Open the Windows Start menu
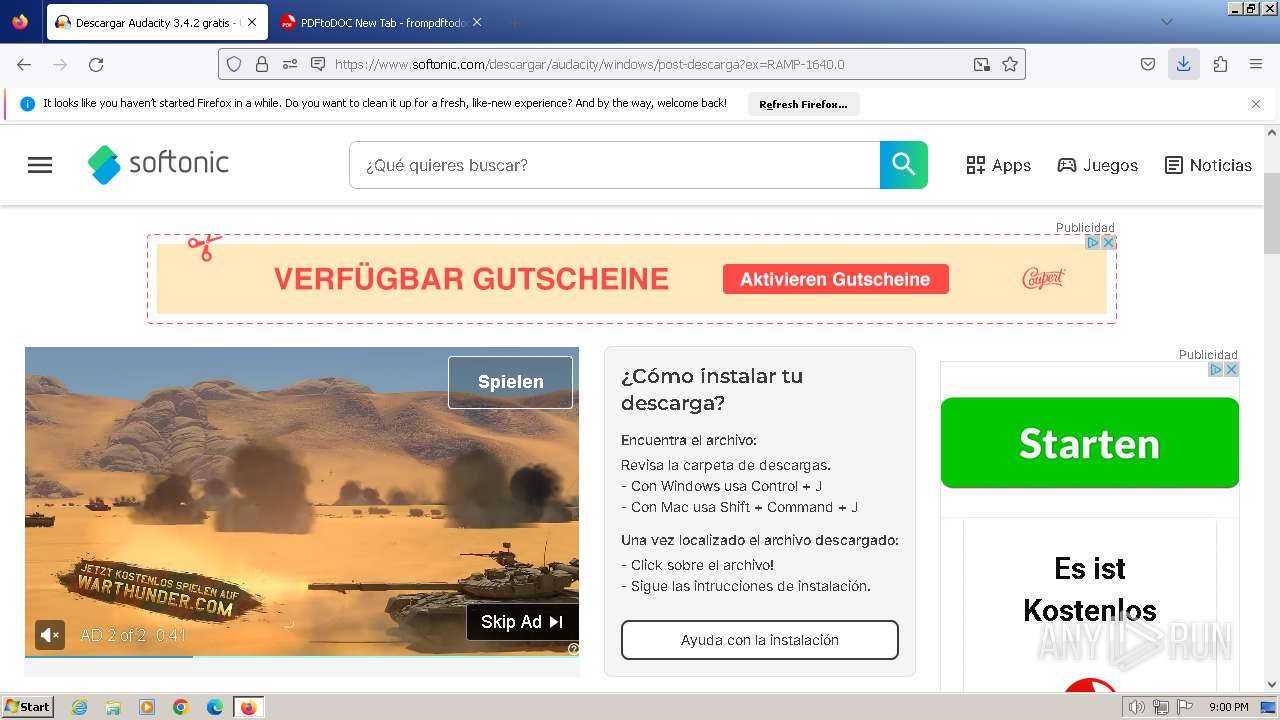The height and width of the screenshot is (720, 1280). pyautogui.click(x=27, y=707)
